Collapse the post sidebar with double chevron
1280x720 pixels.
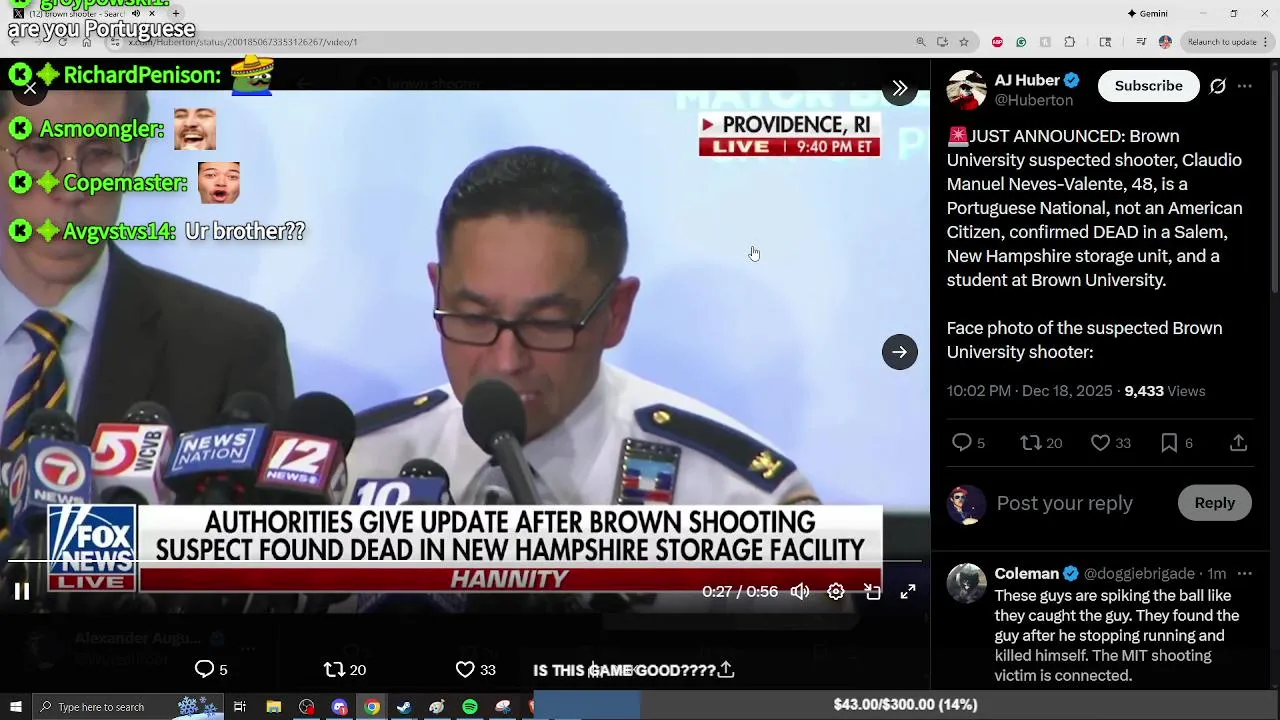coord(900,88)
